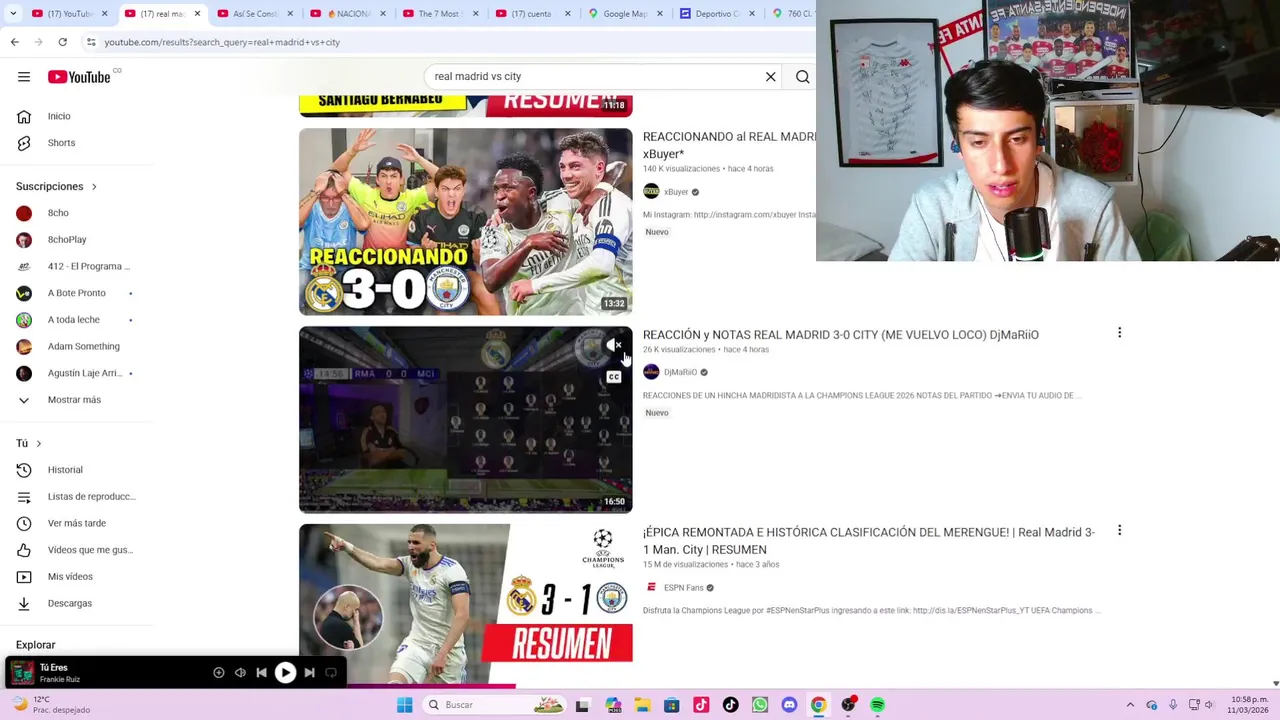
Task: Expand the 'Tú' section chevron
Action: pos(38,443)
